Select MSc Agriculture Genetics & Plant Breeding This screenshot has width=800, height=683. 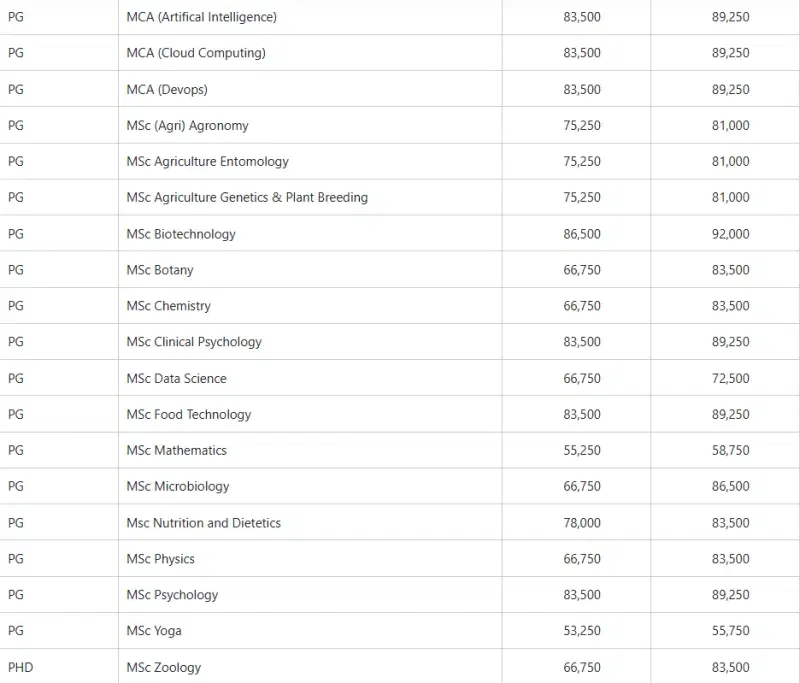pyautogui.click(x=247, y=198)
